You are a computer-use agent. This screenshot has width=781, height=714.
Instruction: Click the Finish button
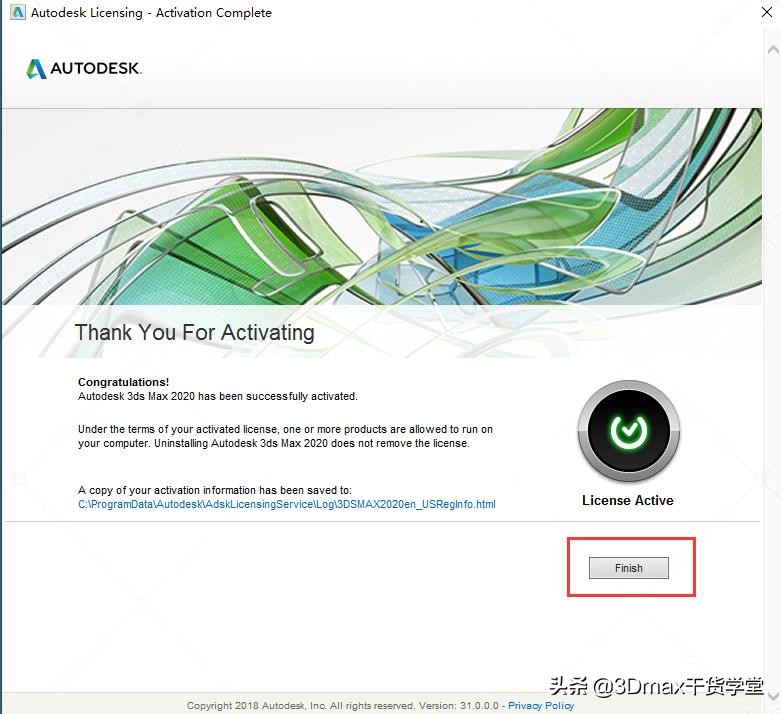629,568
